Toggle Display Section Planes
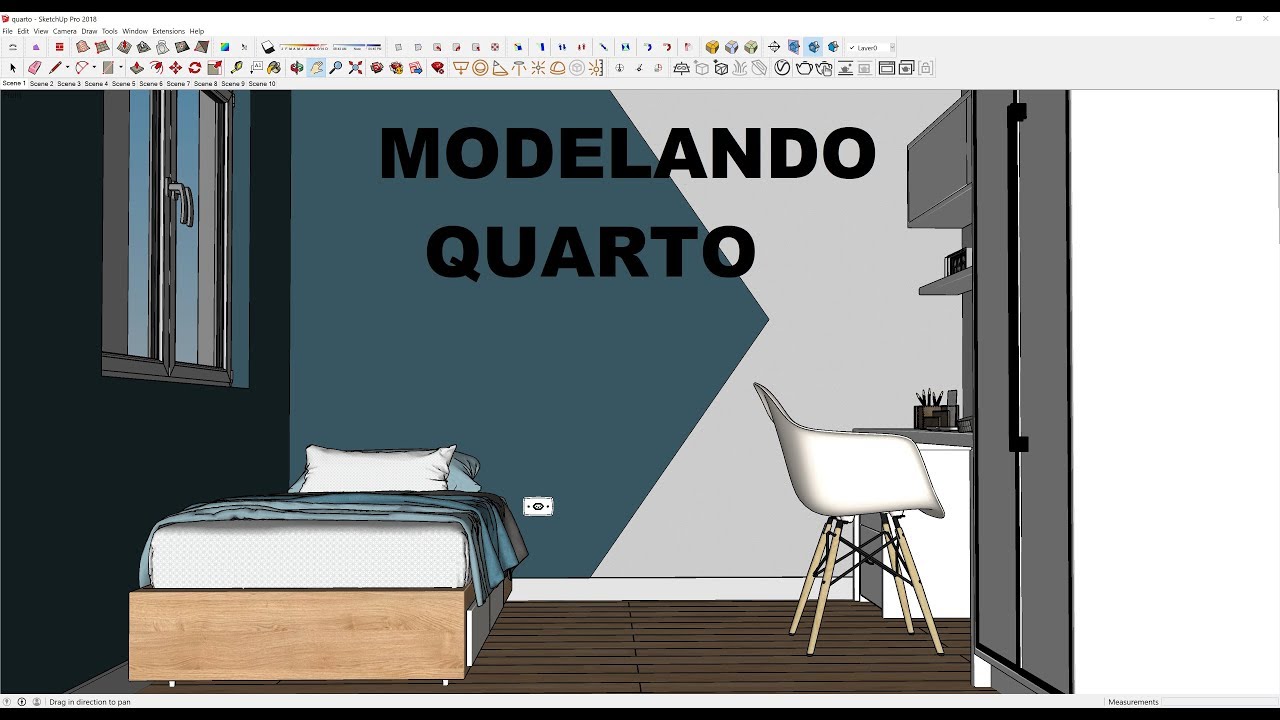 [x=794, y=47]
